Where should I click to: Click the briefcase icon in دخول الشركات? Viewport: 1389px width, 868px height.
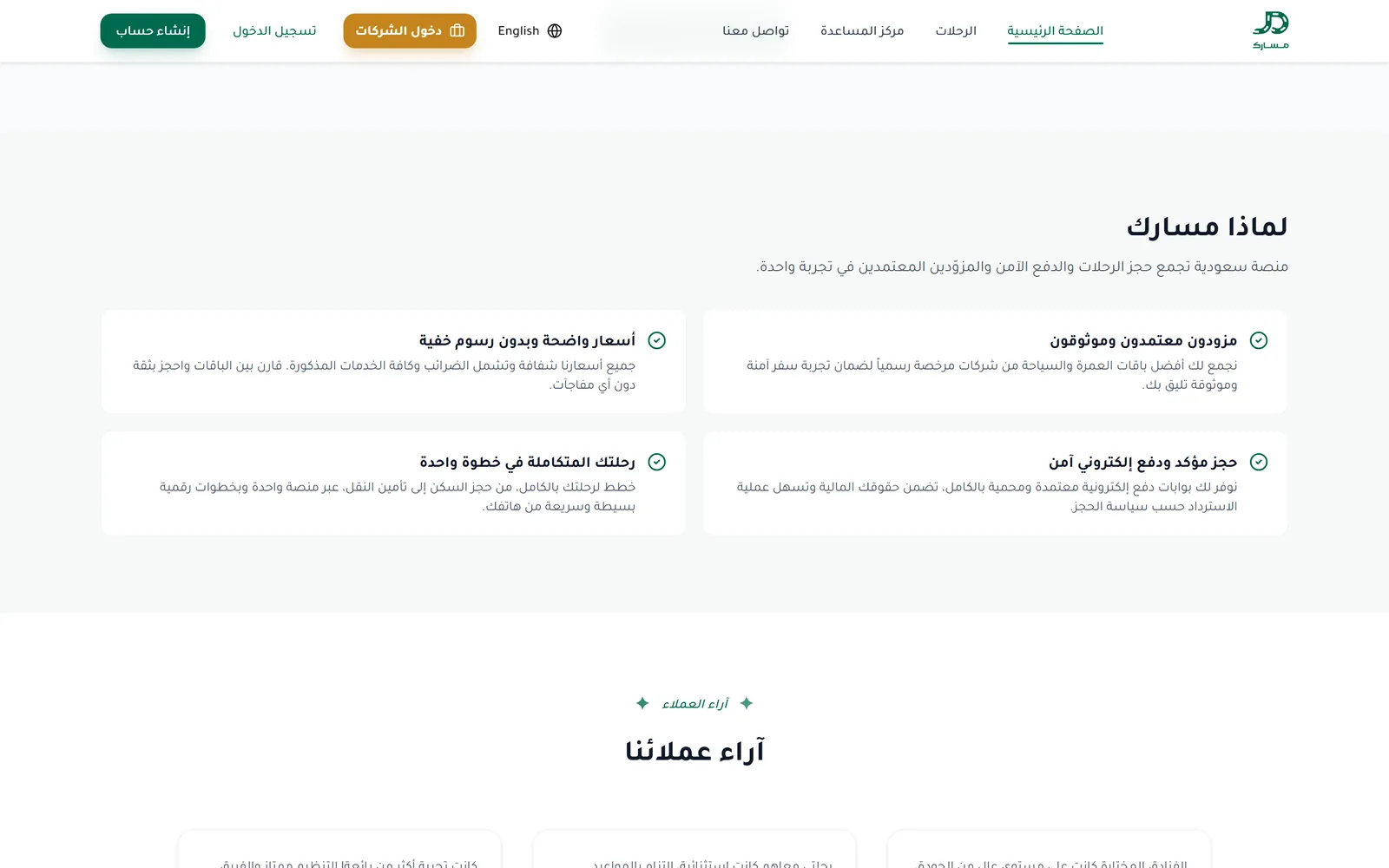coord(458,31)
